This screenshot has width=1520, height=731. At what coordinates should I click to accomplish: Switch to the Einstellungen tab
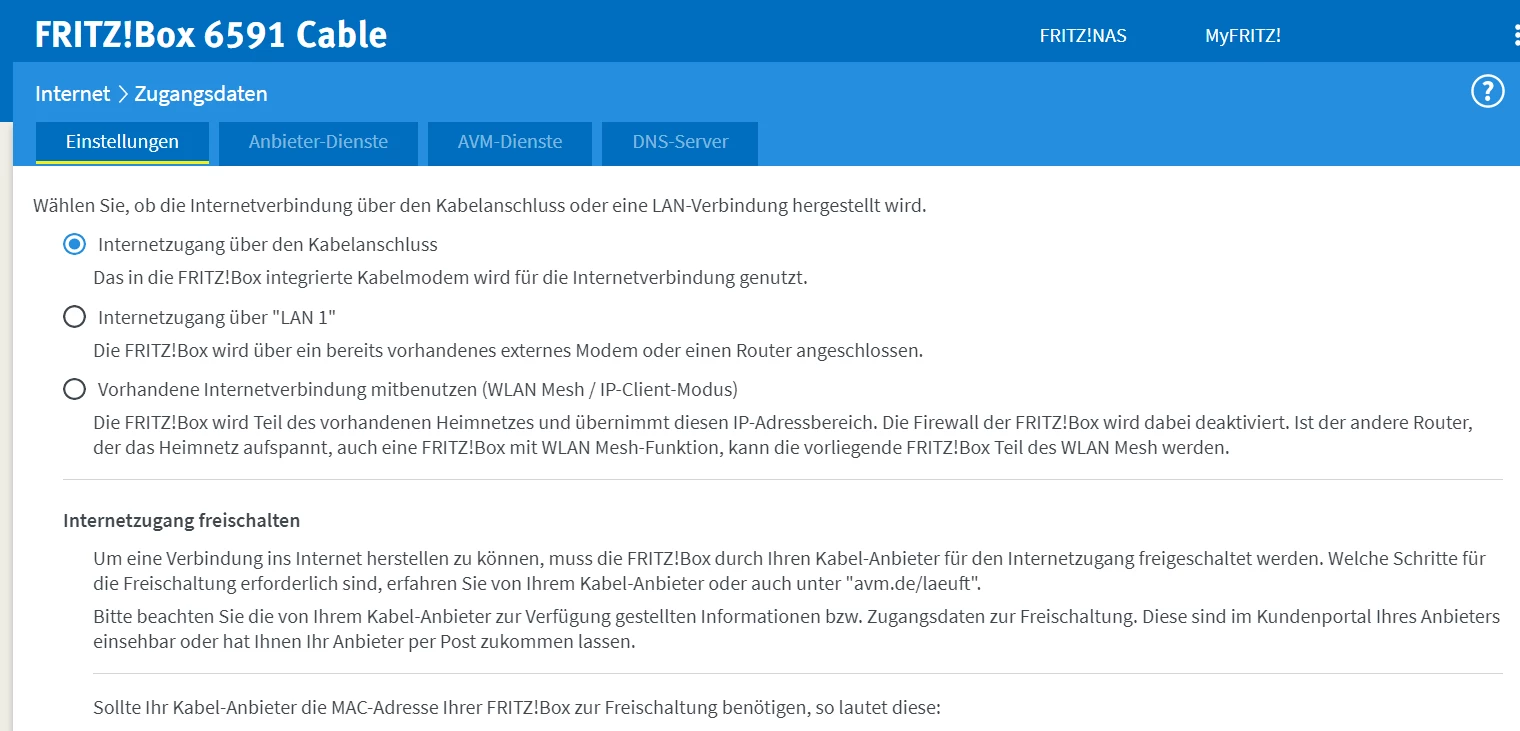pos(122,142)
